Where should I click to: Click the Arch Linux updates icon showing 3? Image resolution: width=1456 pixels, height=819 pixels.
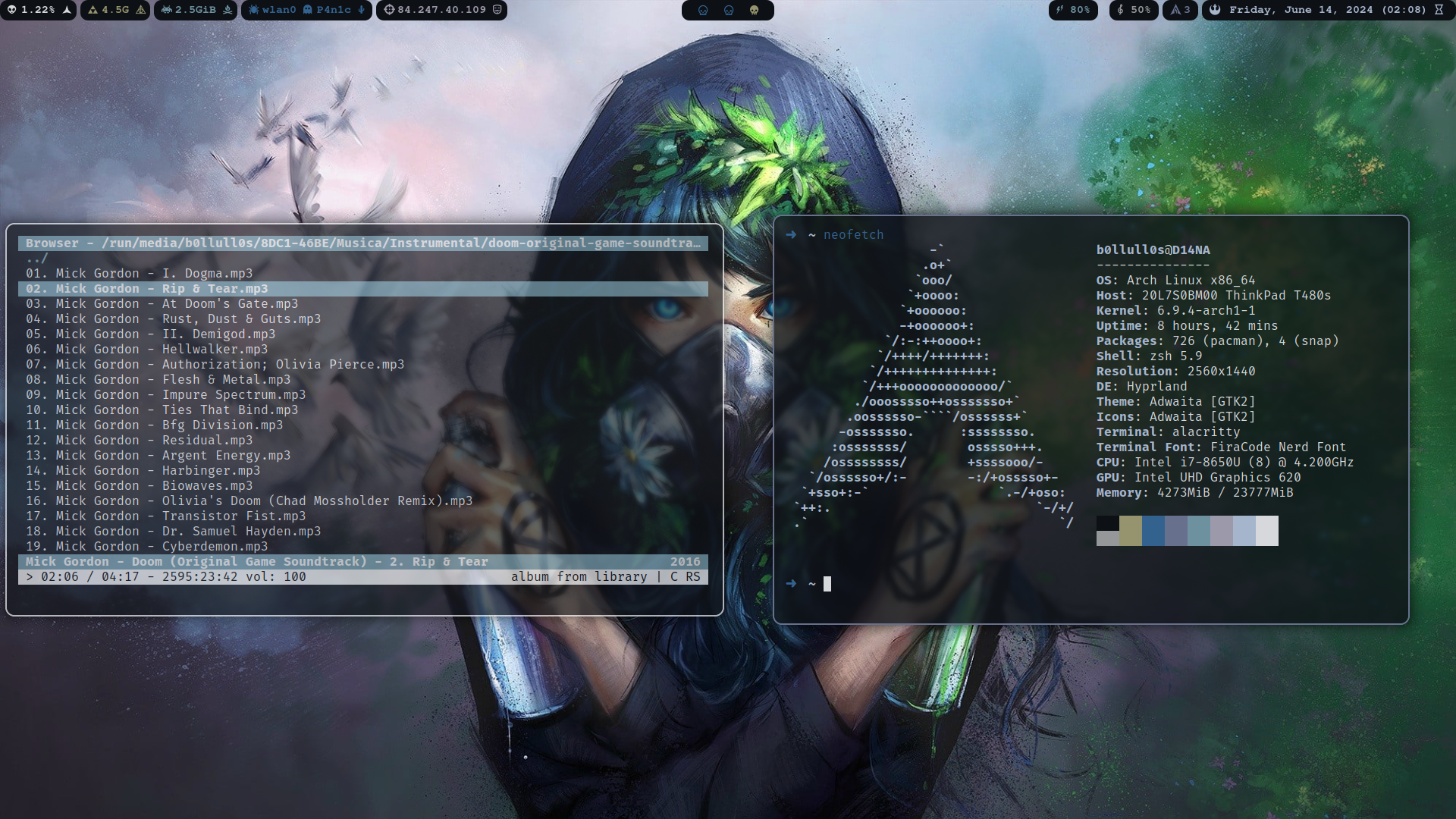pyautogui.click(x=1175, y=10)
